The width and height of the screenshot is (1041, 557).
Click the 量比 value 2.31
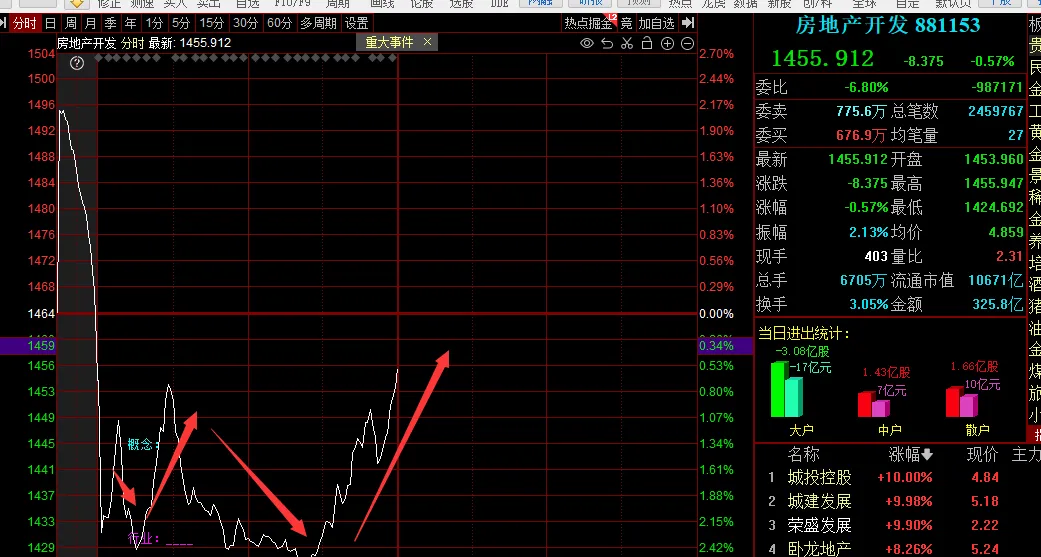coord(1010,256)
